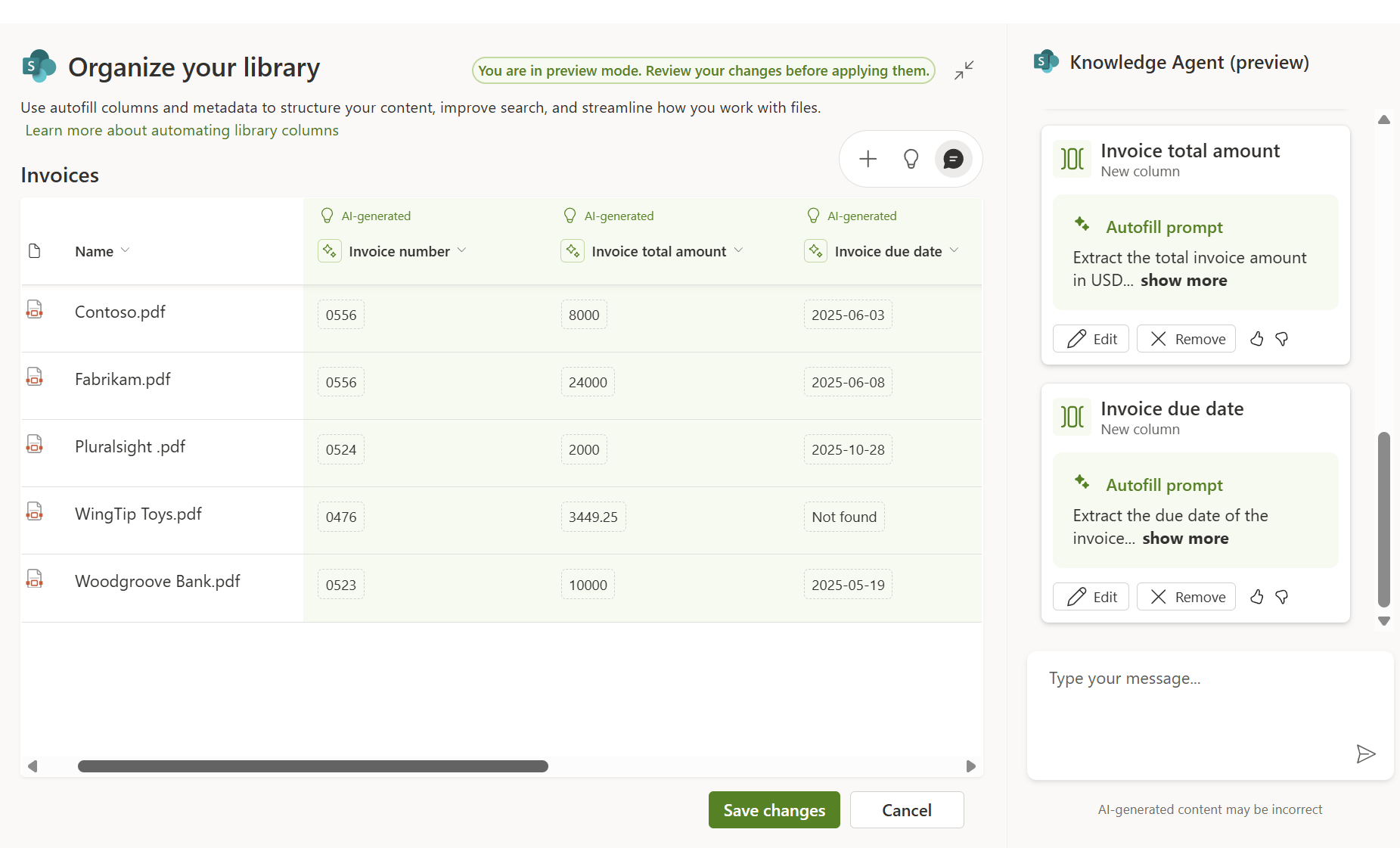Thumbs down the Invoice due date column

(1282, 597)
